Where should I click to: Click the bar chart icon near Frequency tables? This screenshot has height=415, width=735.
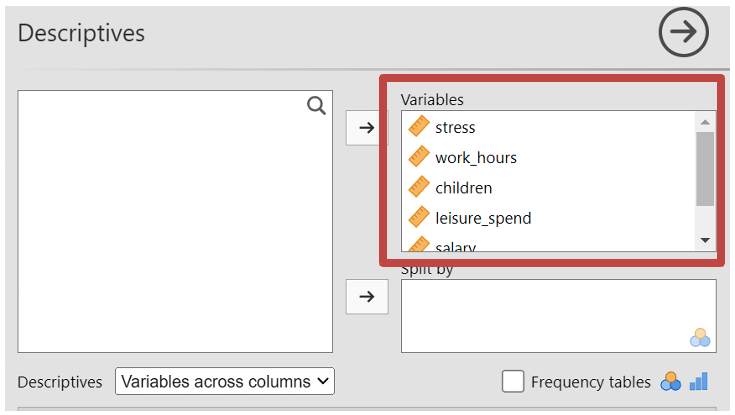pyautogui.click(x=698, y=381)
